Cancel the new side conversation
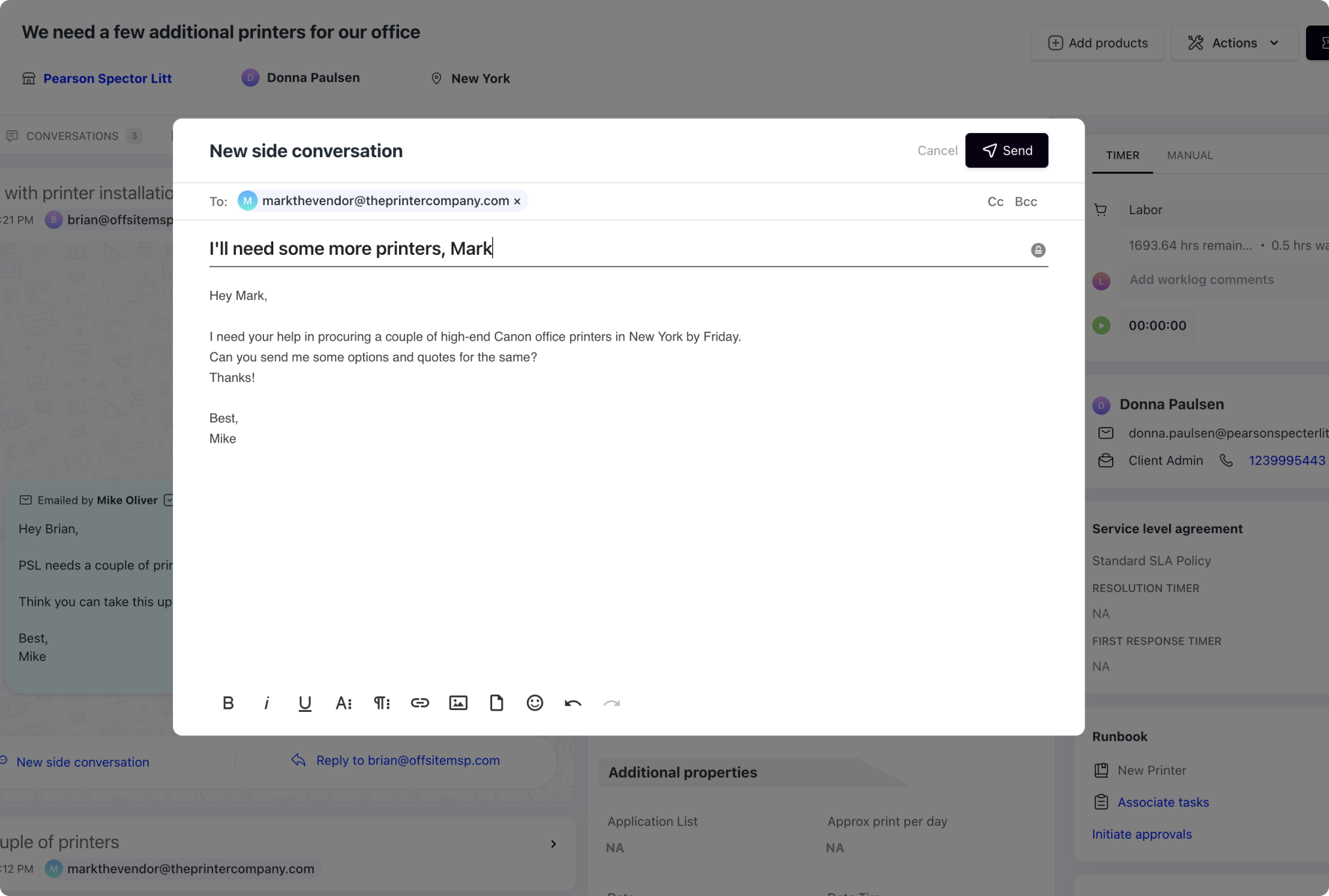Viewport: 1329px width, 896px height. click(937, 151)
